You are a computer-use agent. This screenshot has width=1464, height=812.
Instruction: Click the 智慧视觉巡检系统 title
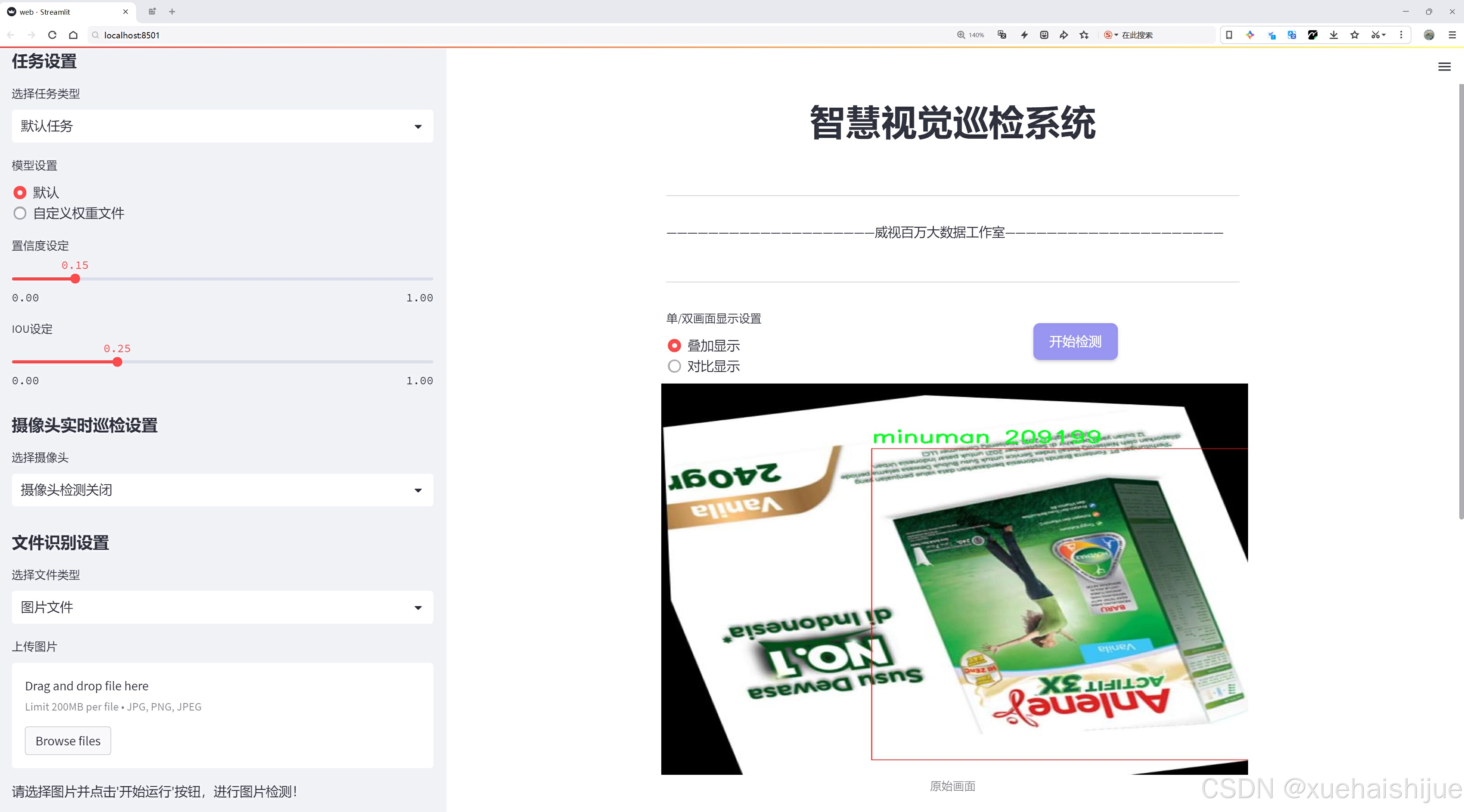click(952, 123)
